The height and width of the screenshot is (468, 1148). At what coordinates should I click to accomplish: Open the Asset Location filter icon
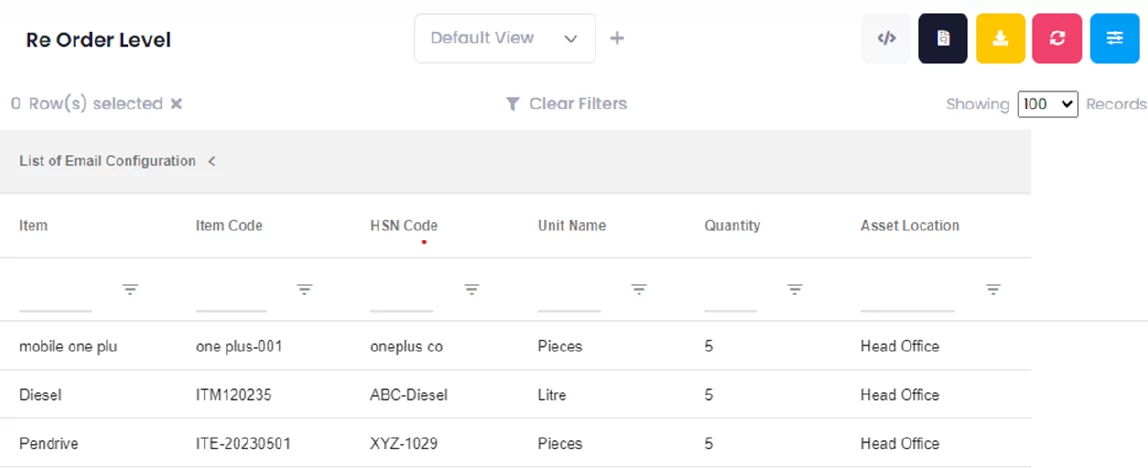coord(993,290)
